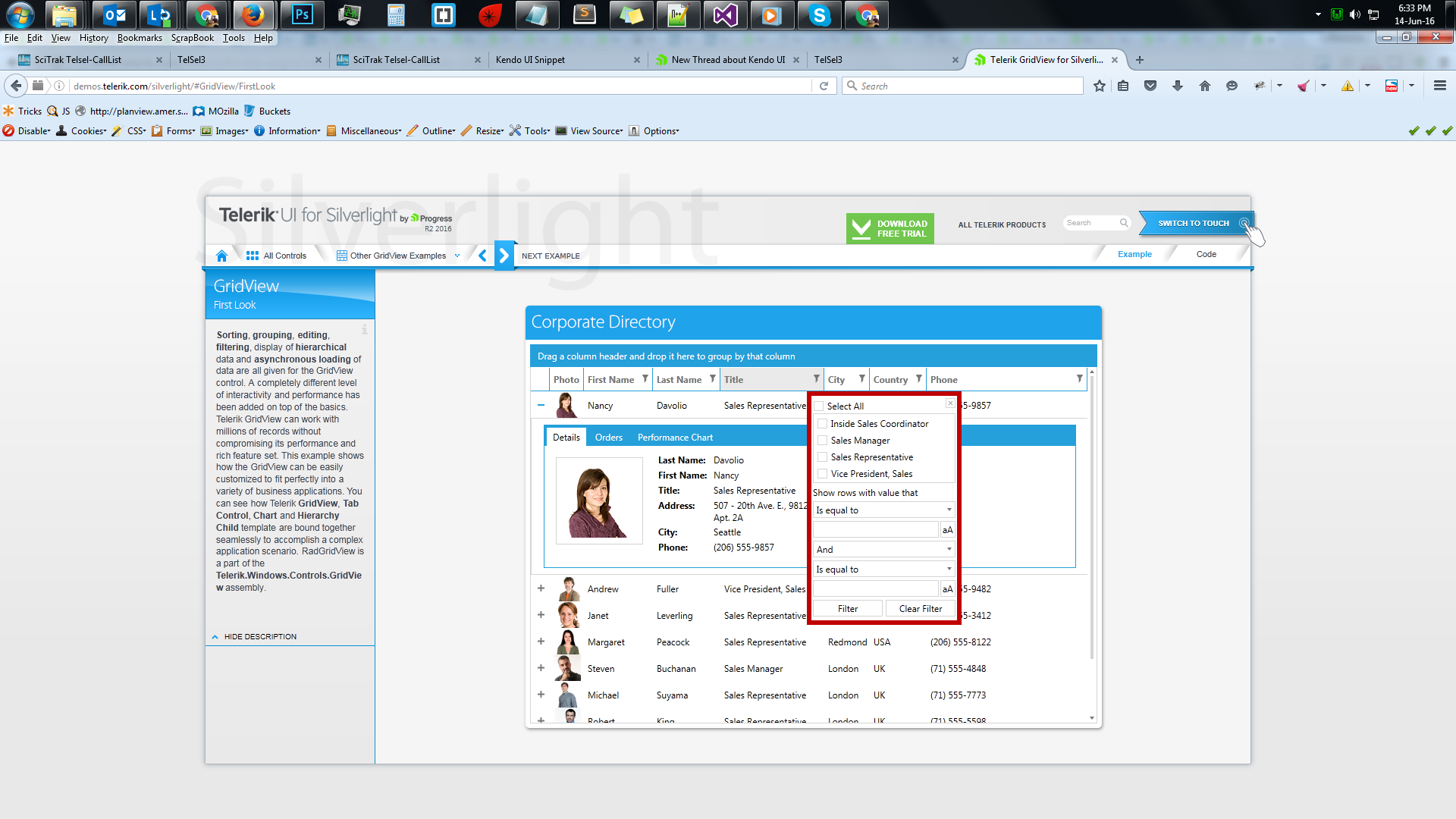The image size is (1456, 819).
Task: Click the home icon in demo navigation
Action: coord(221,256)
